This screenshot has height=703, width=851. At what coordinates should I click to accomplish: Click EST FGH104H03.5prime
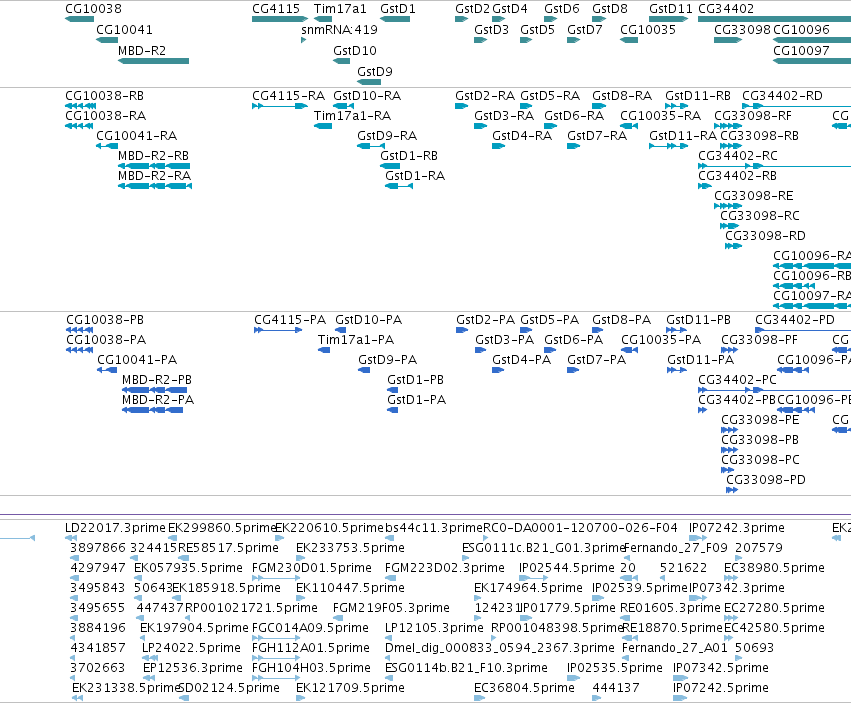[x=311, y=668]
